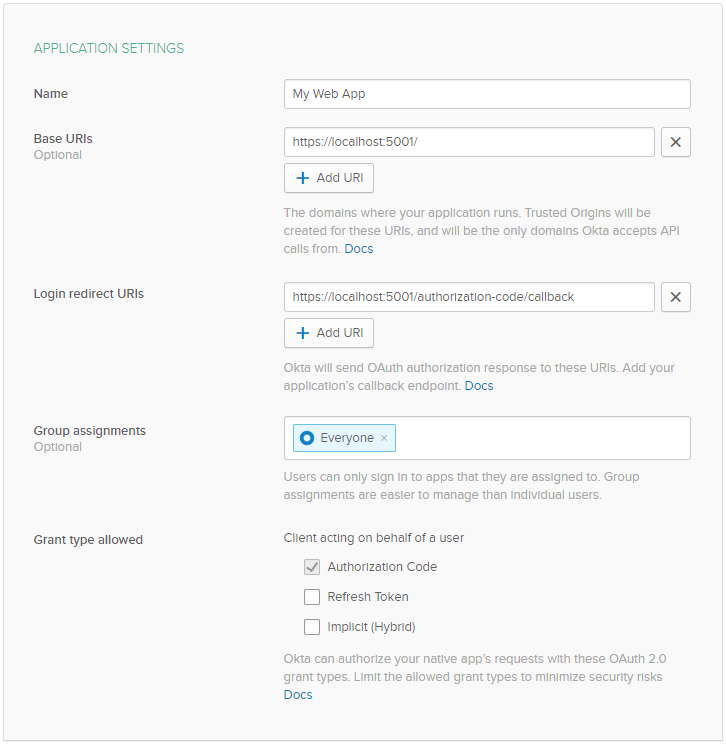Image resolution: width=726 pixels, height=744 pixels.
Task: Focus the Base URIs text field
Action: coord(469,142)
